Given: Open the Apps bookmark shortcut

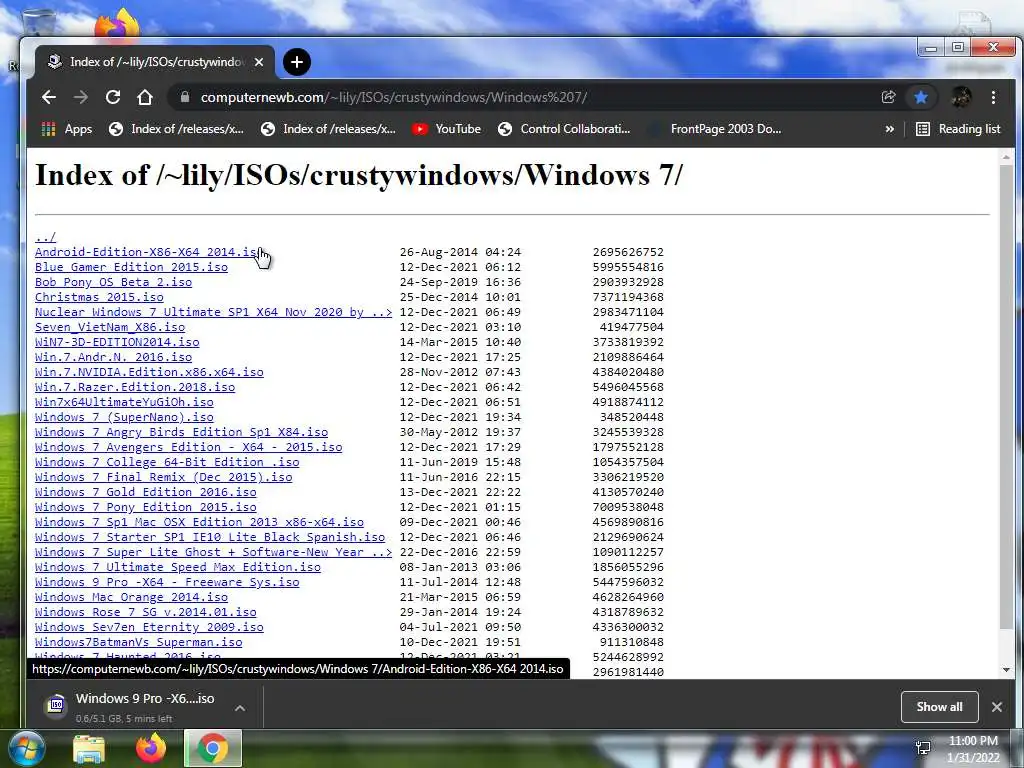Looking at the screenshot, I should 67,129.
